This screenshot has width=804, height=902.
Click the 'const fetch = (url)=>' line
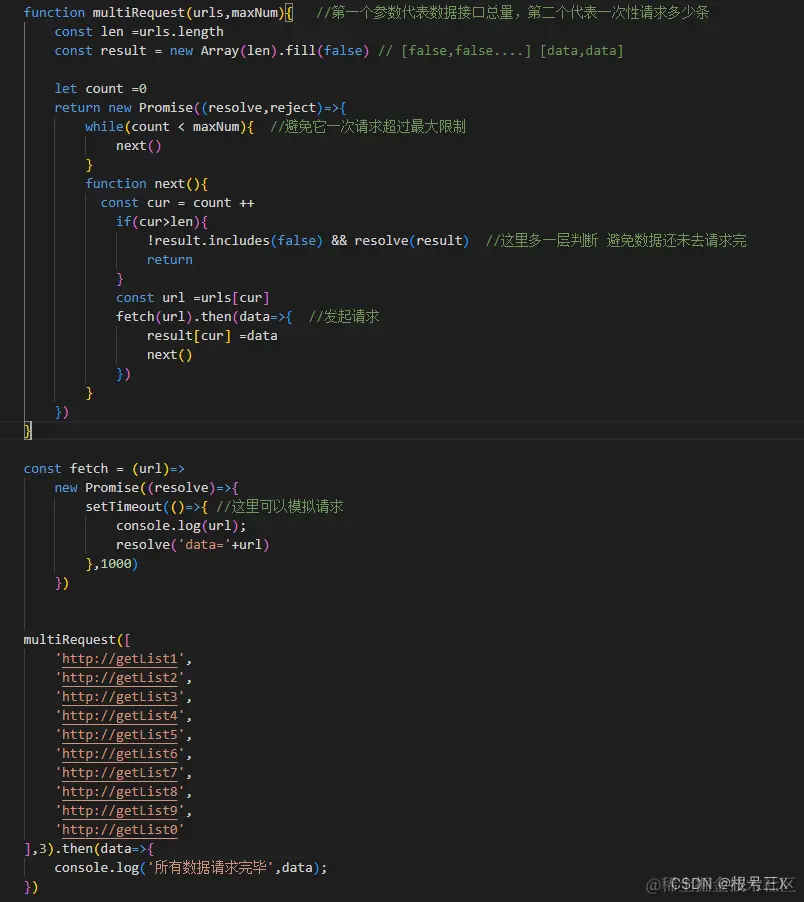pyautogui.click(x=104, y=469)
